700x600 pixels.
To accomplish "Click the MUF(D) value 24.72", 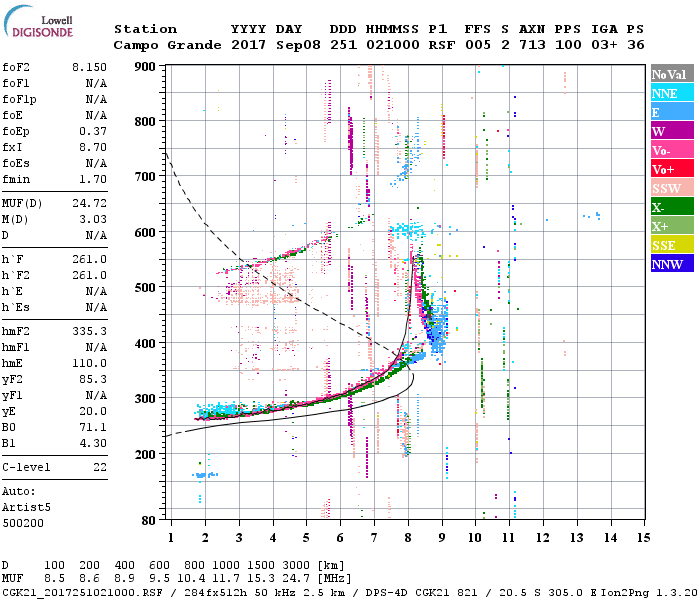I will 89,204.
